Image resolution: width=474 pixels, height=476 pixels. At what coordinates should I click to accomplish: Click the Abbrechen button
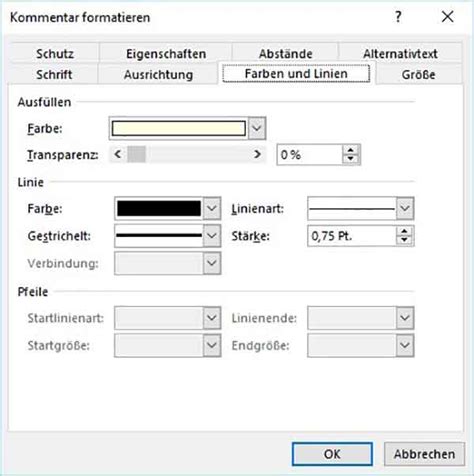click(424, 454)
